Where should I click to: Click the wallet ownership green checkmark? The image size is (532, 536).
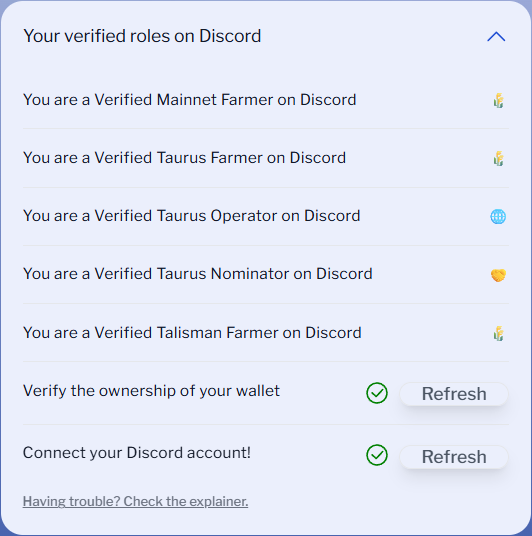pos(377,393)
